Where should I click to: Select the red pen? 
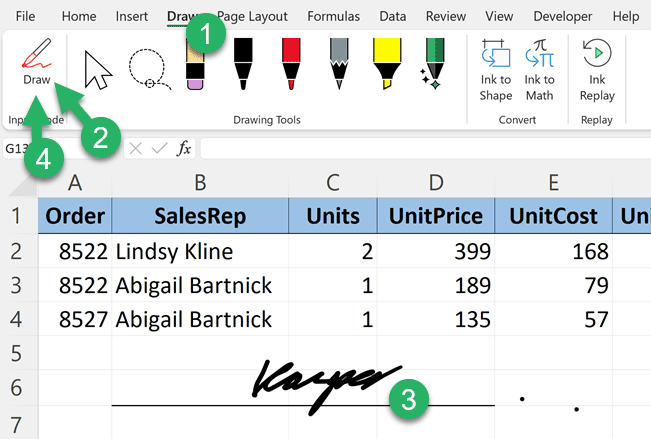pyautogui.click(x=291, y=64)
